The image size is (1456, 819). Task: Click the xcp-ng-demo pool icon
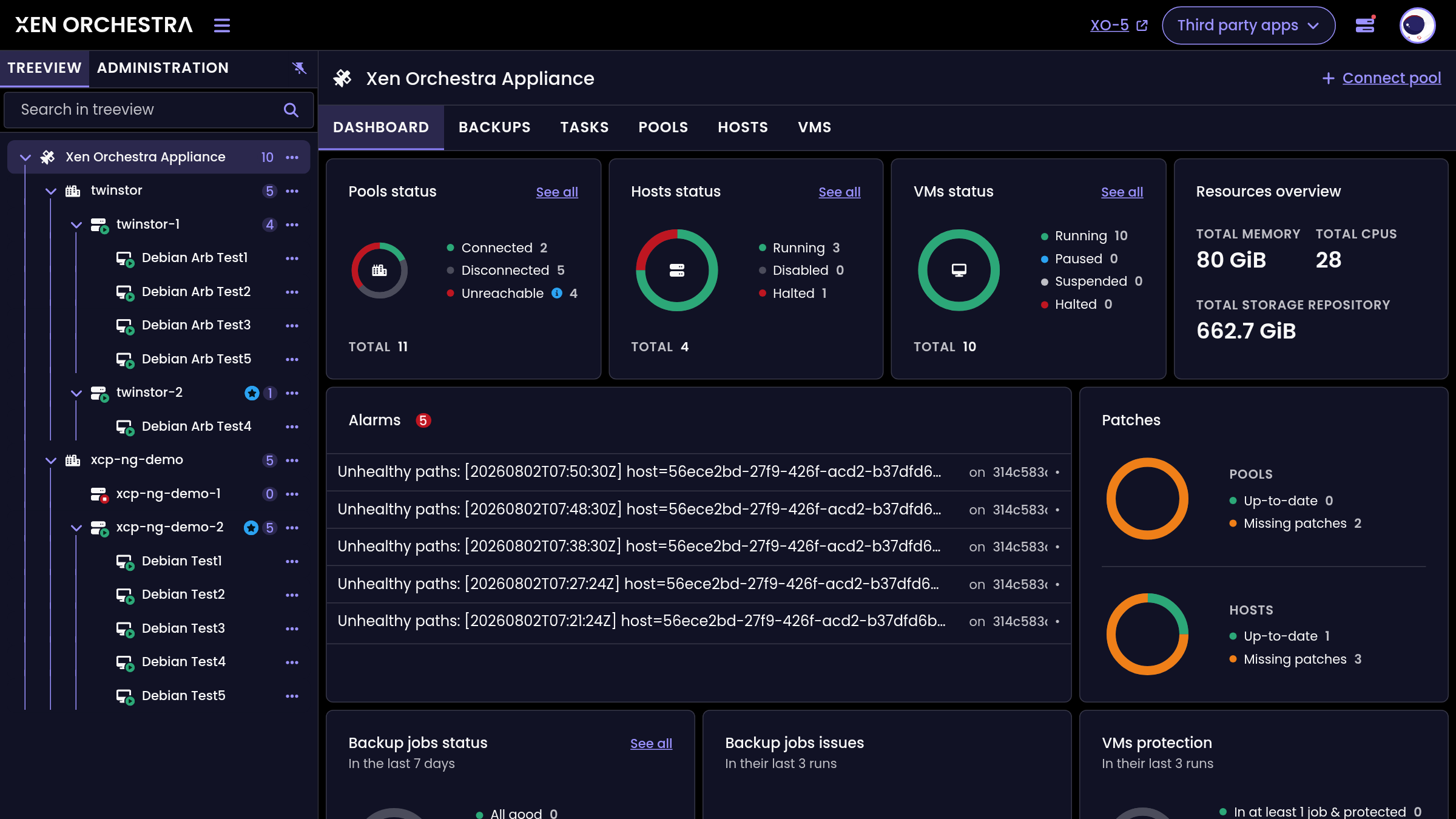point(73,460)
